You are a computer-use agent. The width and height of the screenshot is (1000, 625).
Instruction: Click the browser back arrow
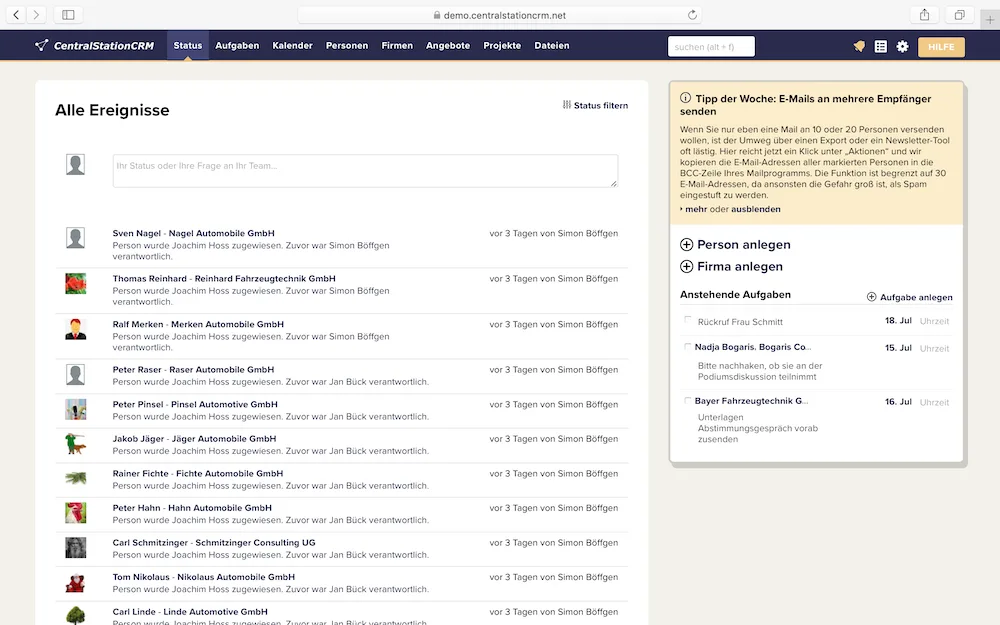[x=16, y=15]
